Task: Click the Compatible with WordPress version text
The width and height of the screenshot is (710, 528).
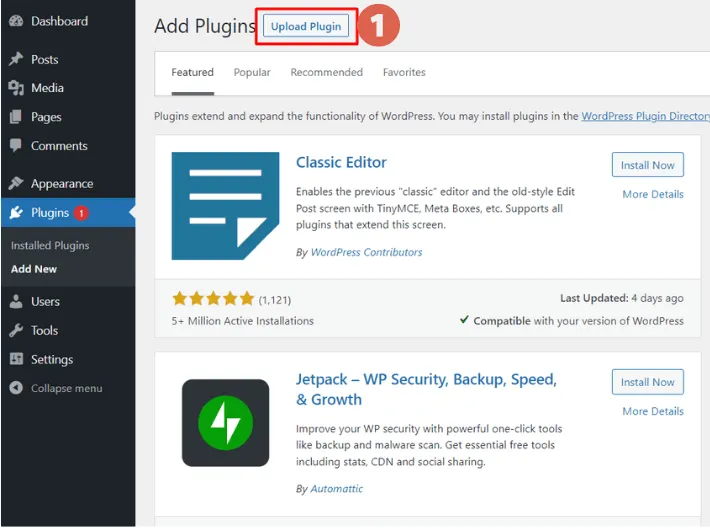Action: pyautogui.click(x=572, y=321)
